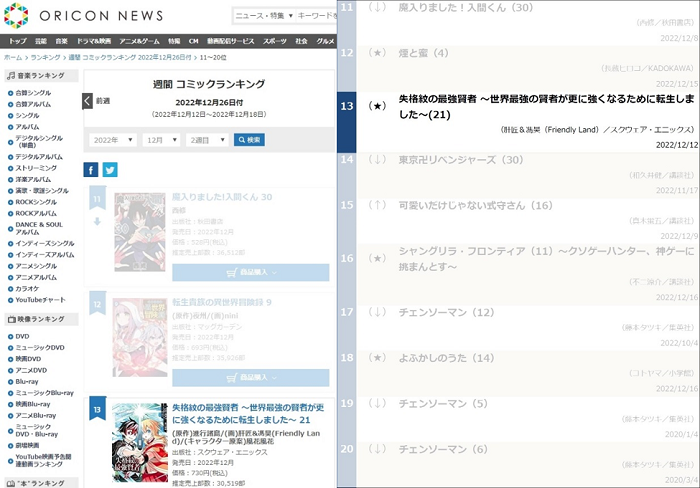Open the 動画配信サービス navigation menu item
Screen dimensions: 700x488
pos(230,41)
